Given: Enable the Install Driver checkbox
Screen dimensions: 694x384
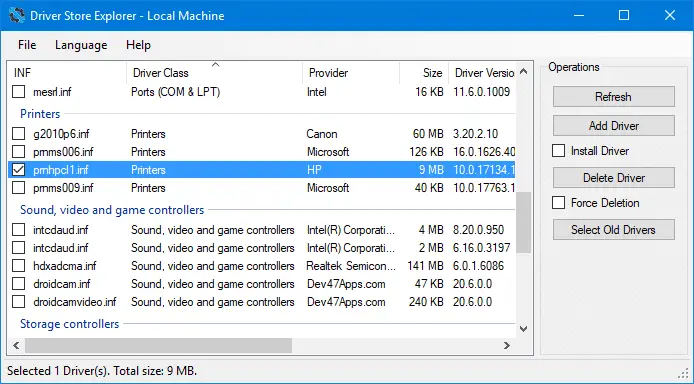Looking at the screenshot, I should (x=558, y=151).
